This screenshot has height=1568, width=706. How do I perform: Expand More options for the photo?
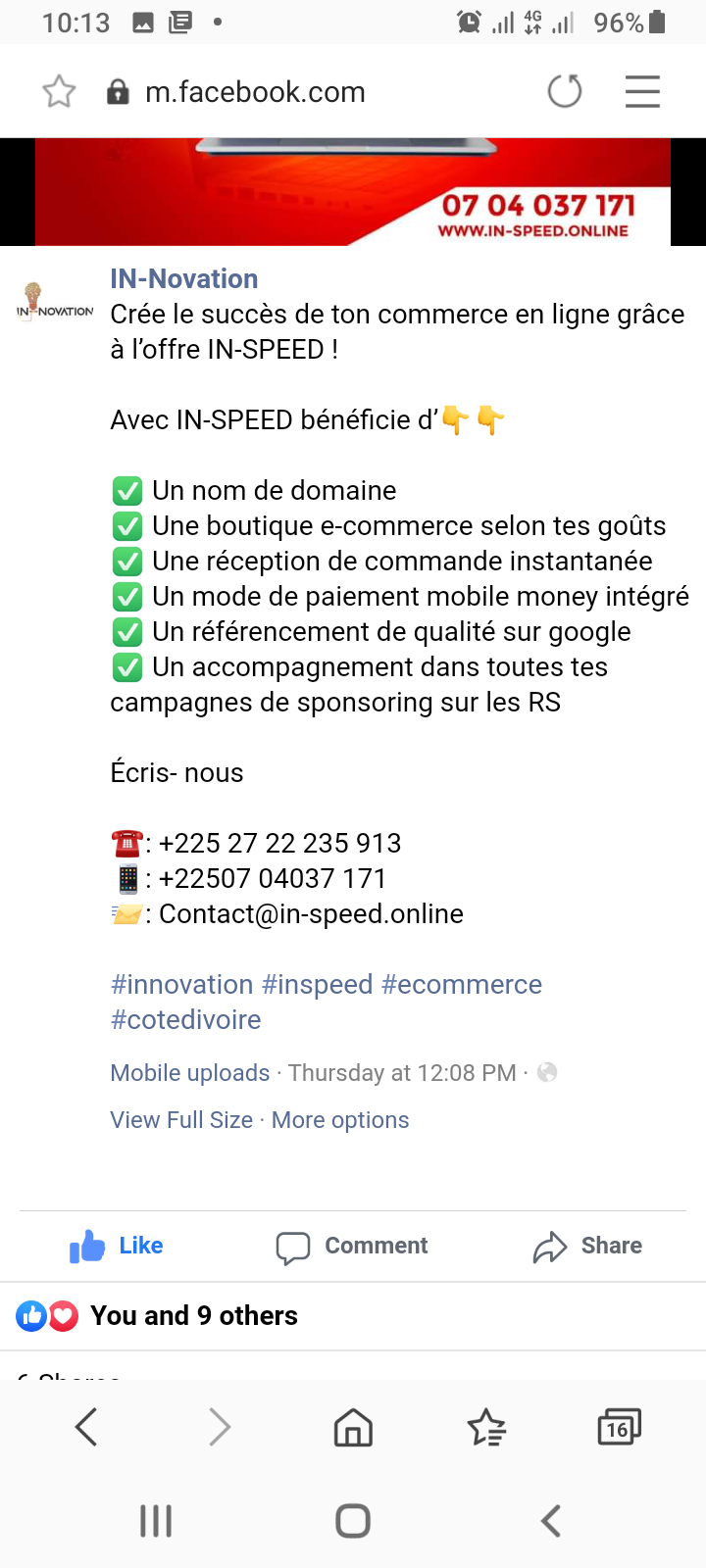click(340, 1120)
